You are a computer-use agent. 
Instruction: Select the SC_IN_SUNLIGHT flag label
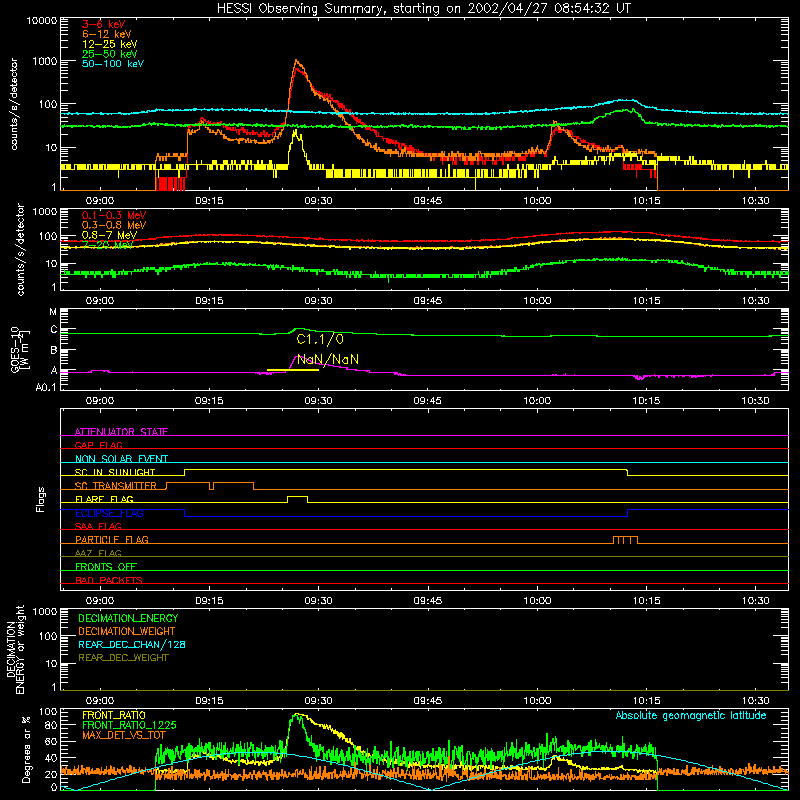pos(115,472)
